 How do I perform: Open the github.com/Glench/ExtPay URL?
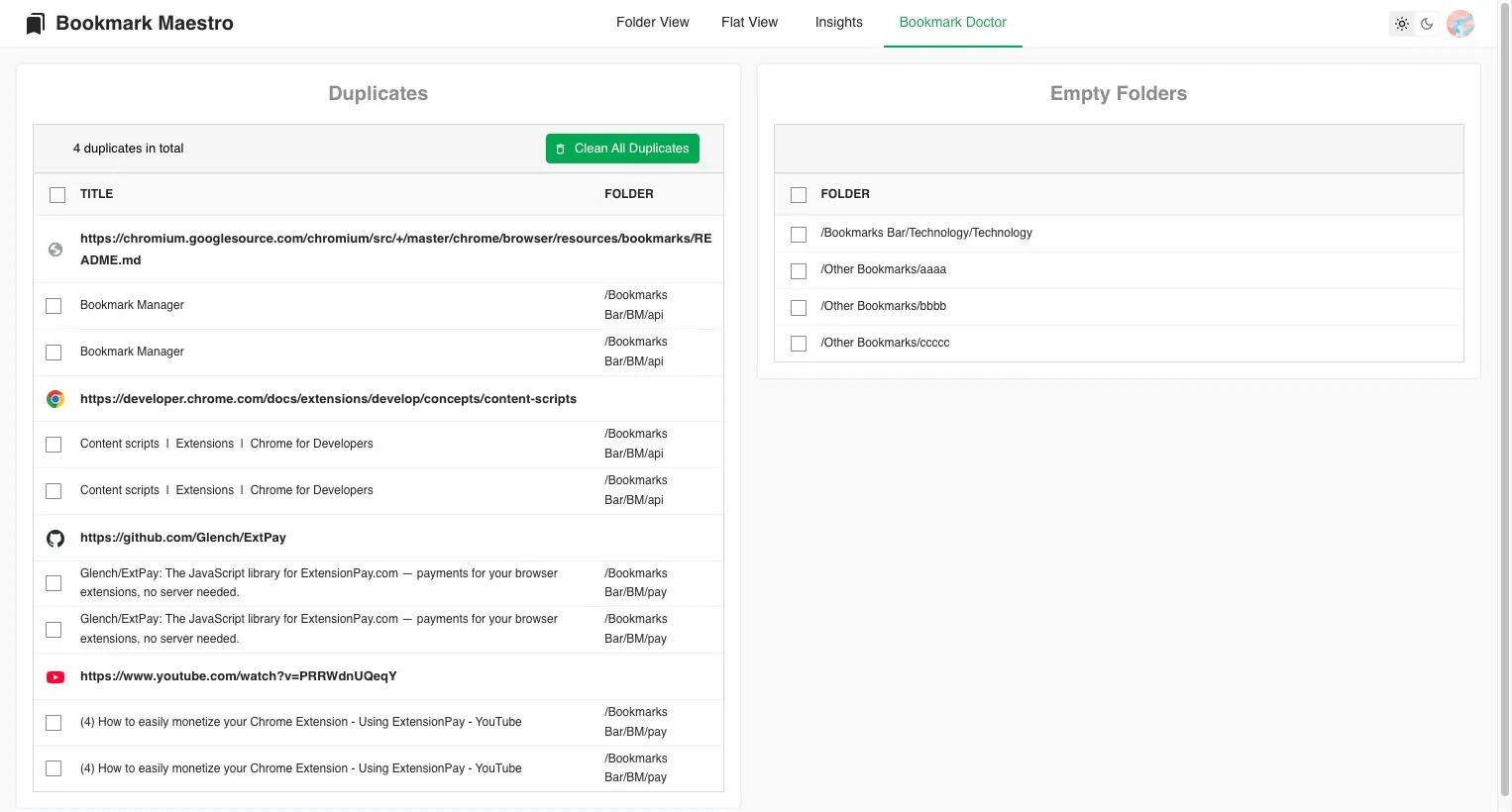pyautogui.click(x=183, y=538)
